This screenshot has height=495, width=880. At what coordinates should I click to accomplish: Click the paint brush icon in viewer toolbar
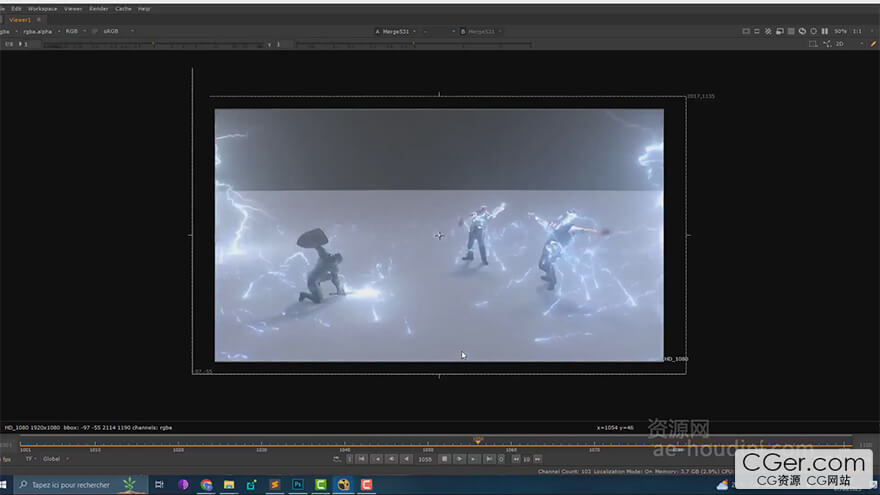[873, 44]
